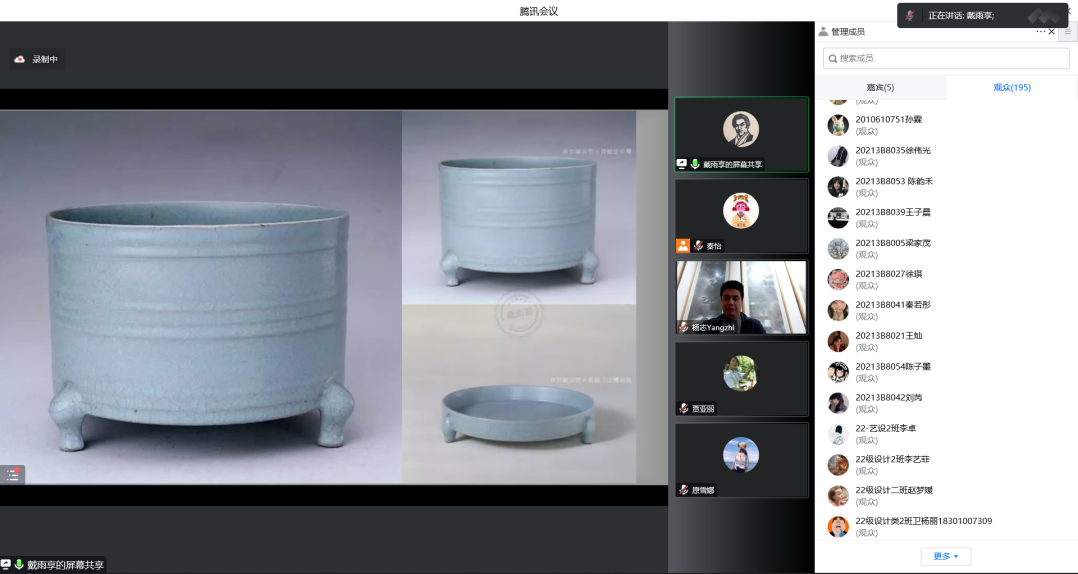Image resolution: width=1078 pixels, height=574 pixels.
Task: Click the search magnifier icon
Action: pos(832,59)
